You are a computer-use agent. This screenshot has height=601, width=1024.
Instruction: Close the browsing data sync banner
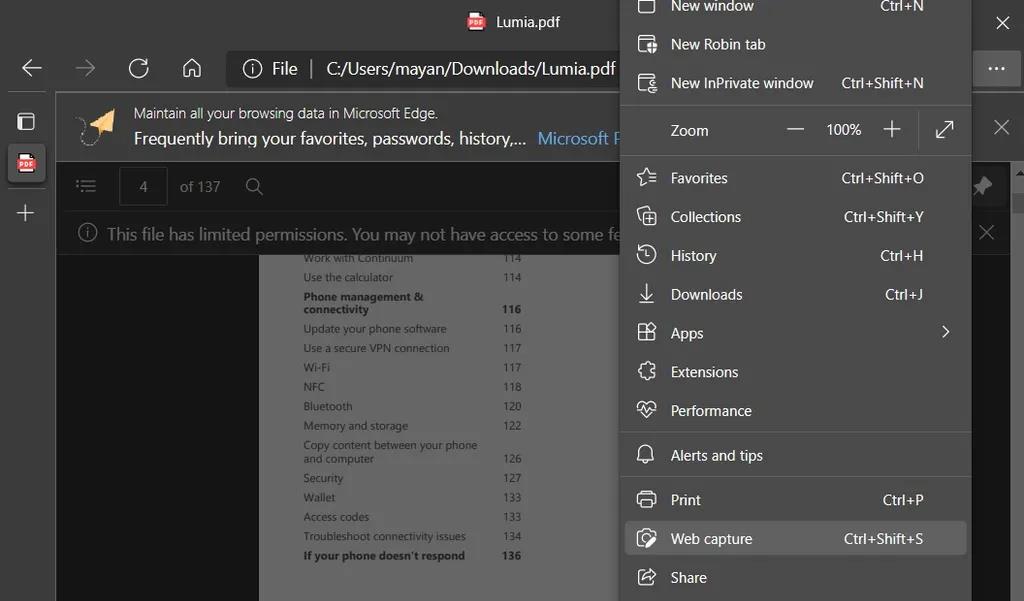[x=1001, y=127]
